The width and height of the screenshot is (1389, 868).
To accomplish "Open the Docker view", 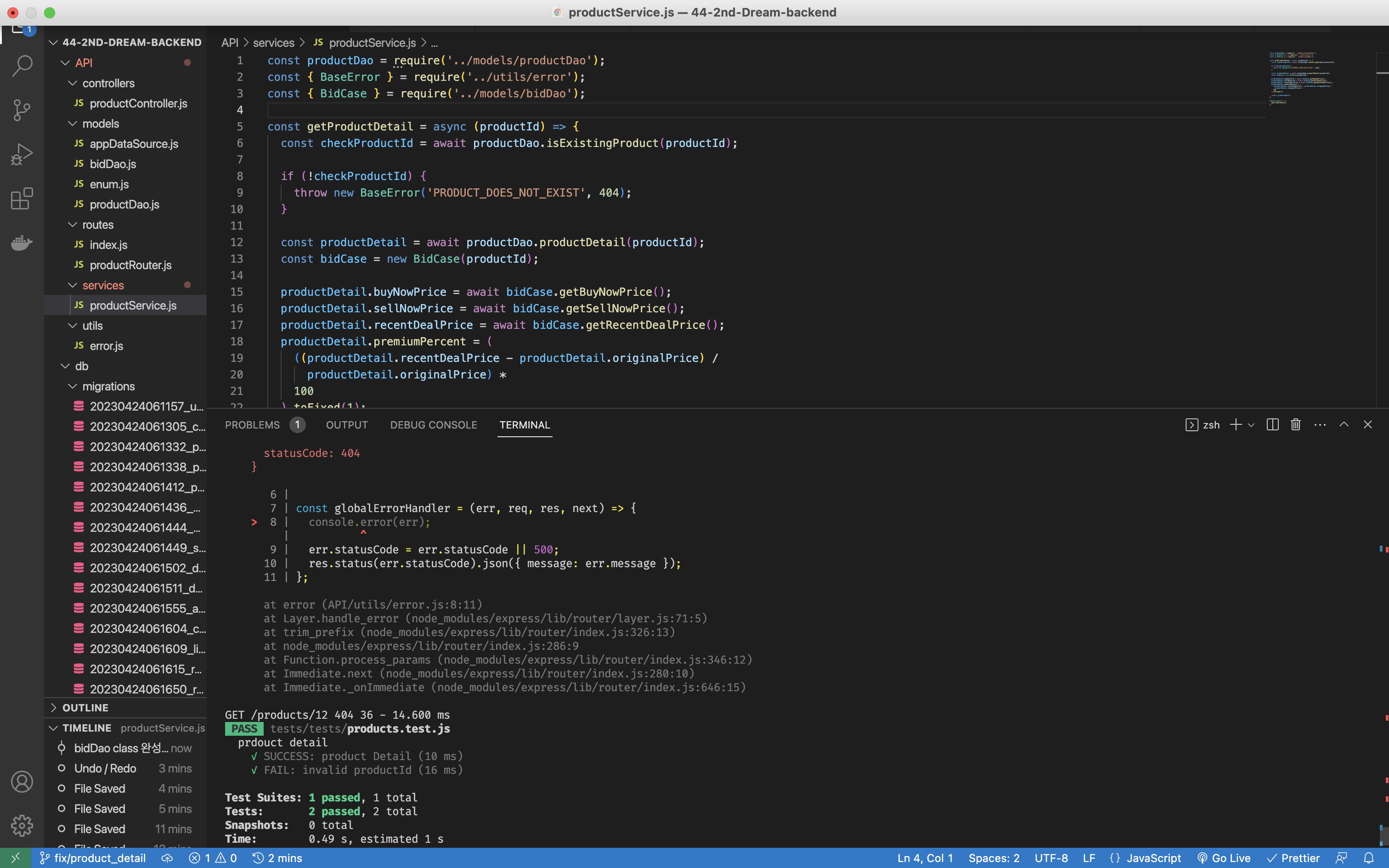I will click(22, 243).
